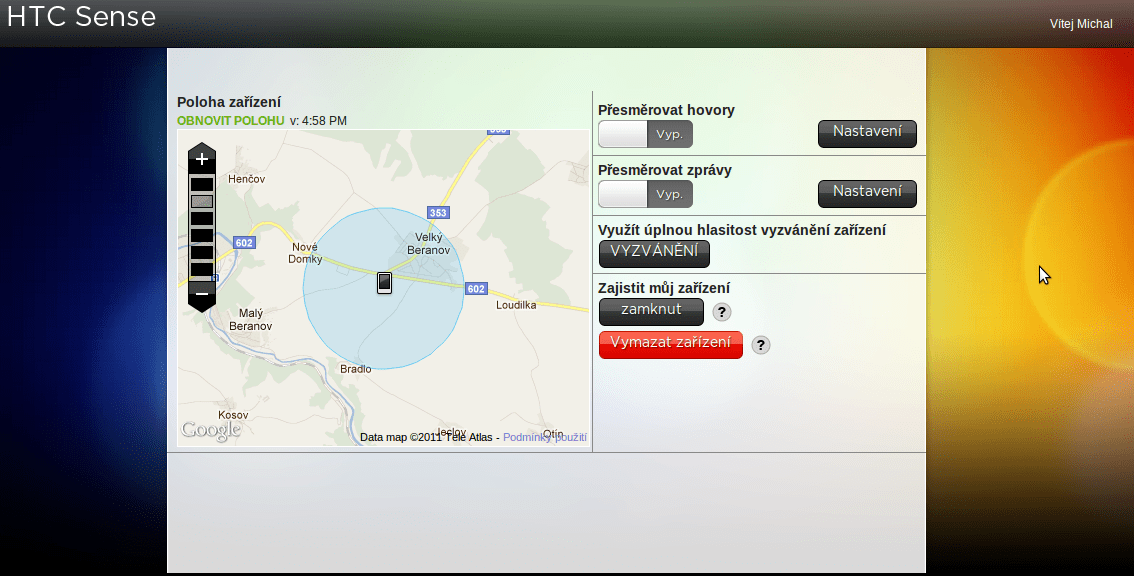The image size is (1134, 576).
Task: Zoom in on the map with plus button
Action: (202, 158)
